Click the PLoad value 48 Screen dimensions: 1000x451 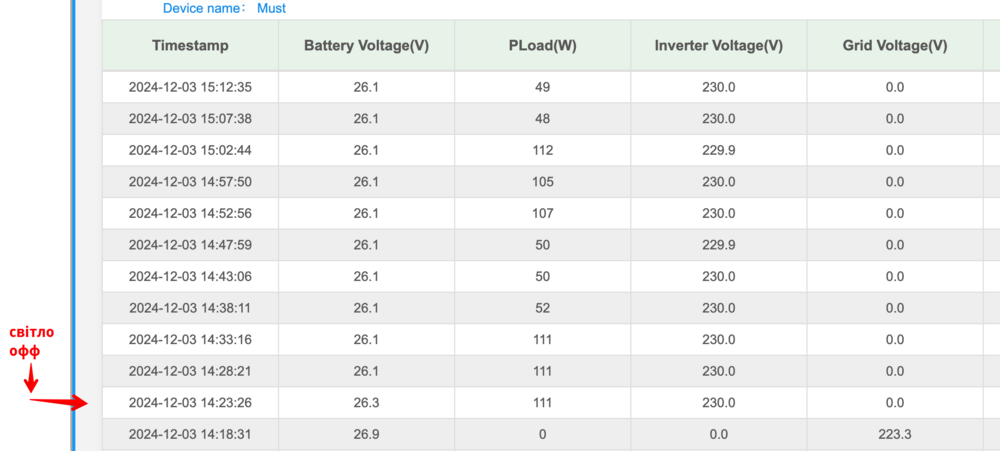[542, 119]
